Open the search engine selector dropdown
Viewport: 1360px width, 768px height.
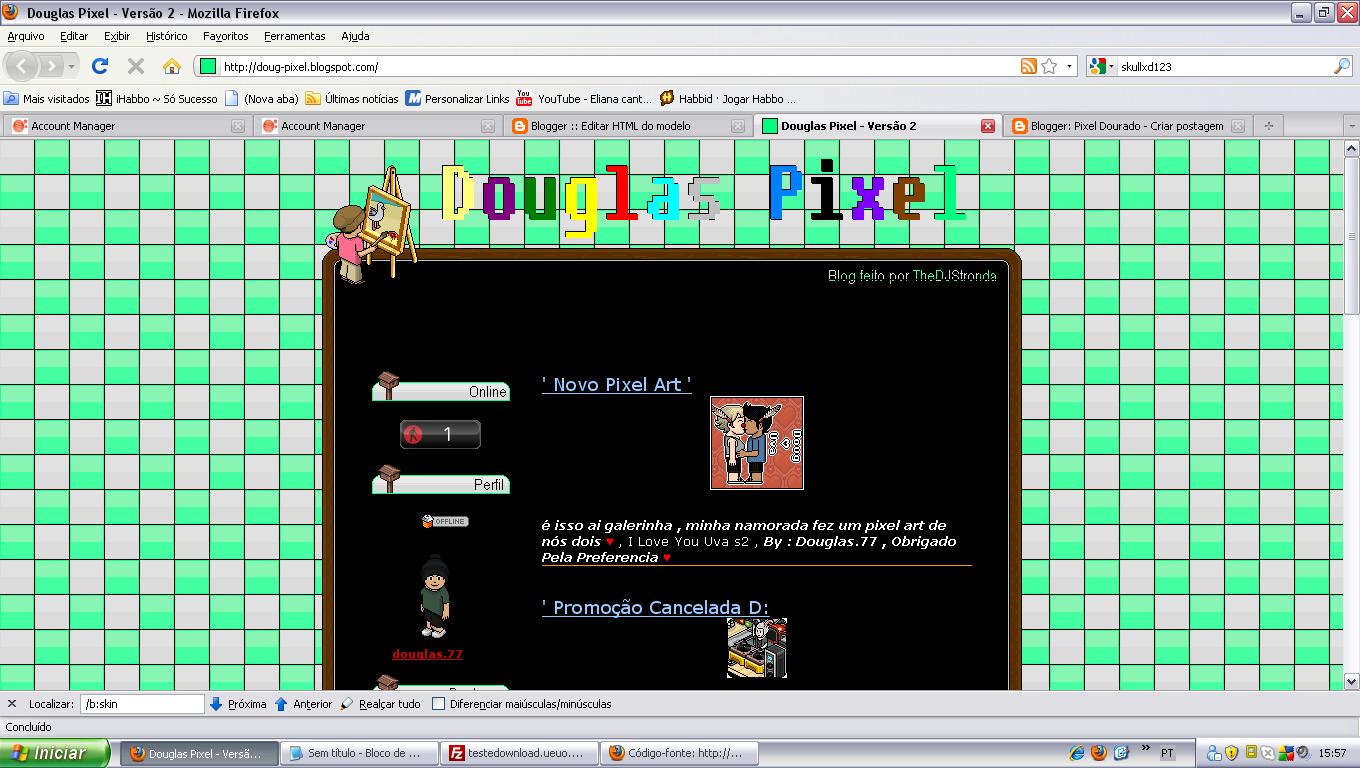point(1099,67)
